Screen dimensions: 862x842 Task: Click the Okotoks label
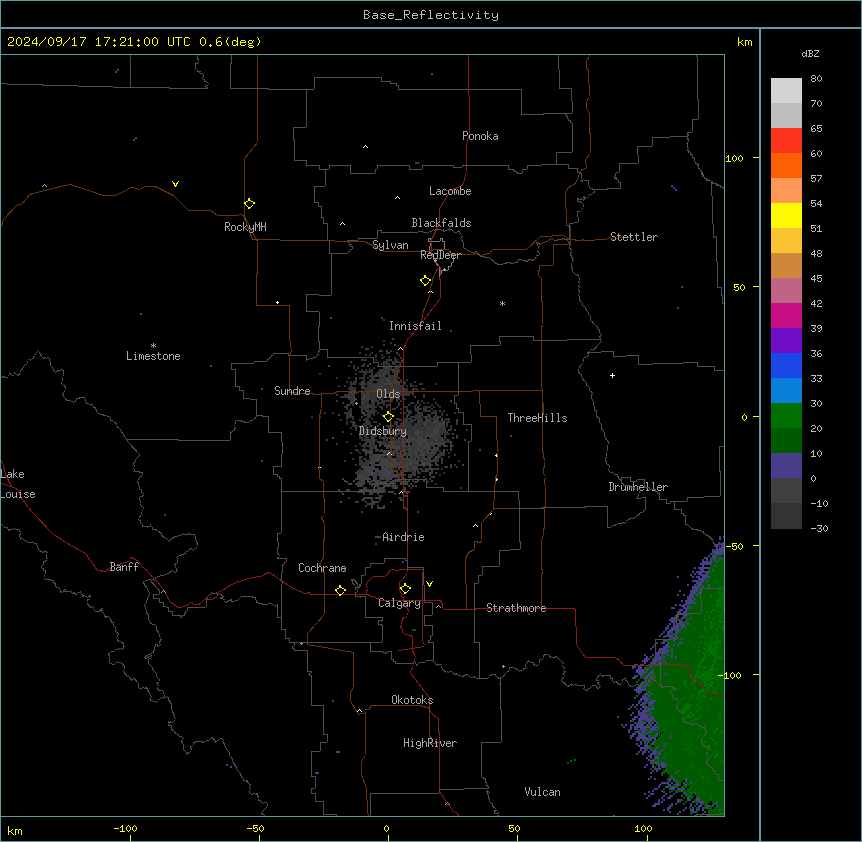(x=412, y=700)
